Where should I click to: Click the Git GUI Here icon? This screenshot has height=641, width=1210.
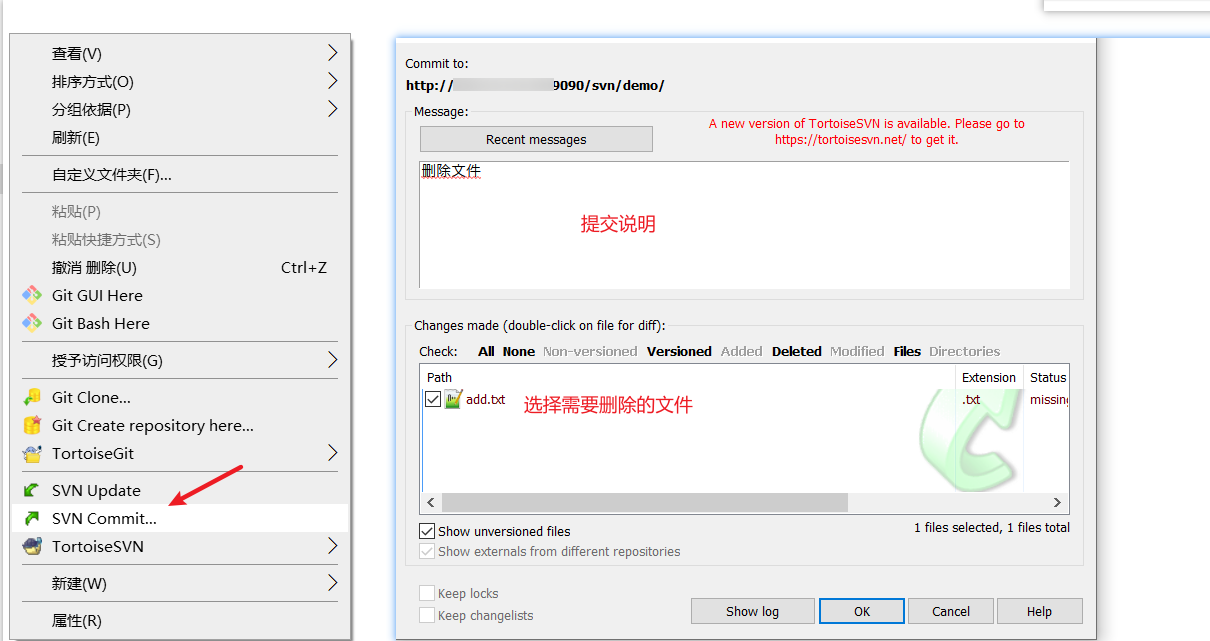click(32, 295)
